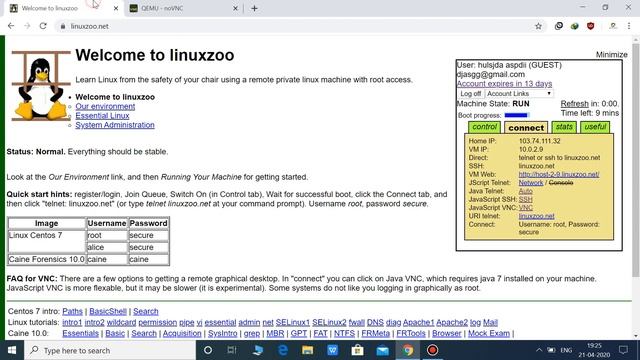
Task: Reload the linuxzoo page
Action: pyautogui.click(x=43, y=26)
